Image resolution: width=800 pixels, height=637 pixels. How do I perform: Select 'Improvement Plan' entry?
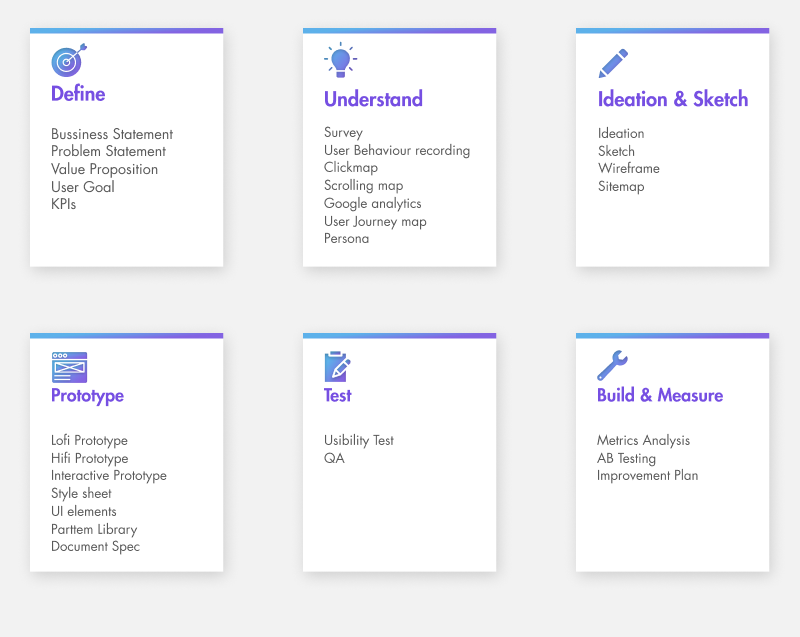pyautogui.click(x=647, y=476)
